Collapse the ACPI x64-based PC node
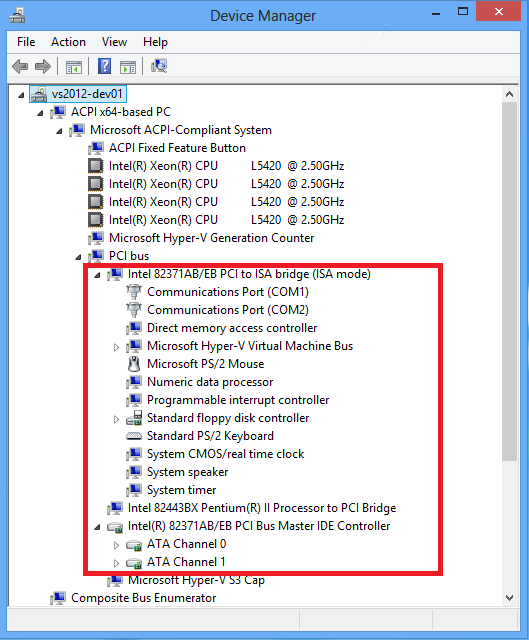The image size is (529, 640). (x=40, y=113)
